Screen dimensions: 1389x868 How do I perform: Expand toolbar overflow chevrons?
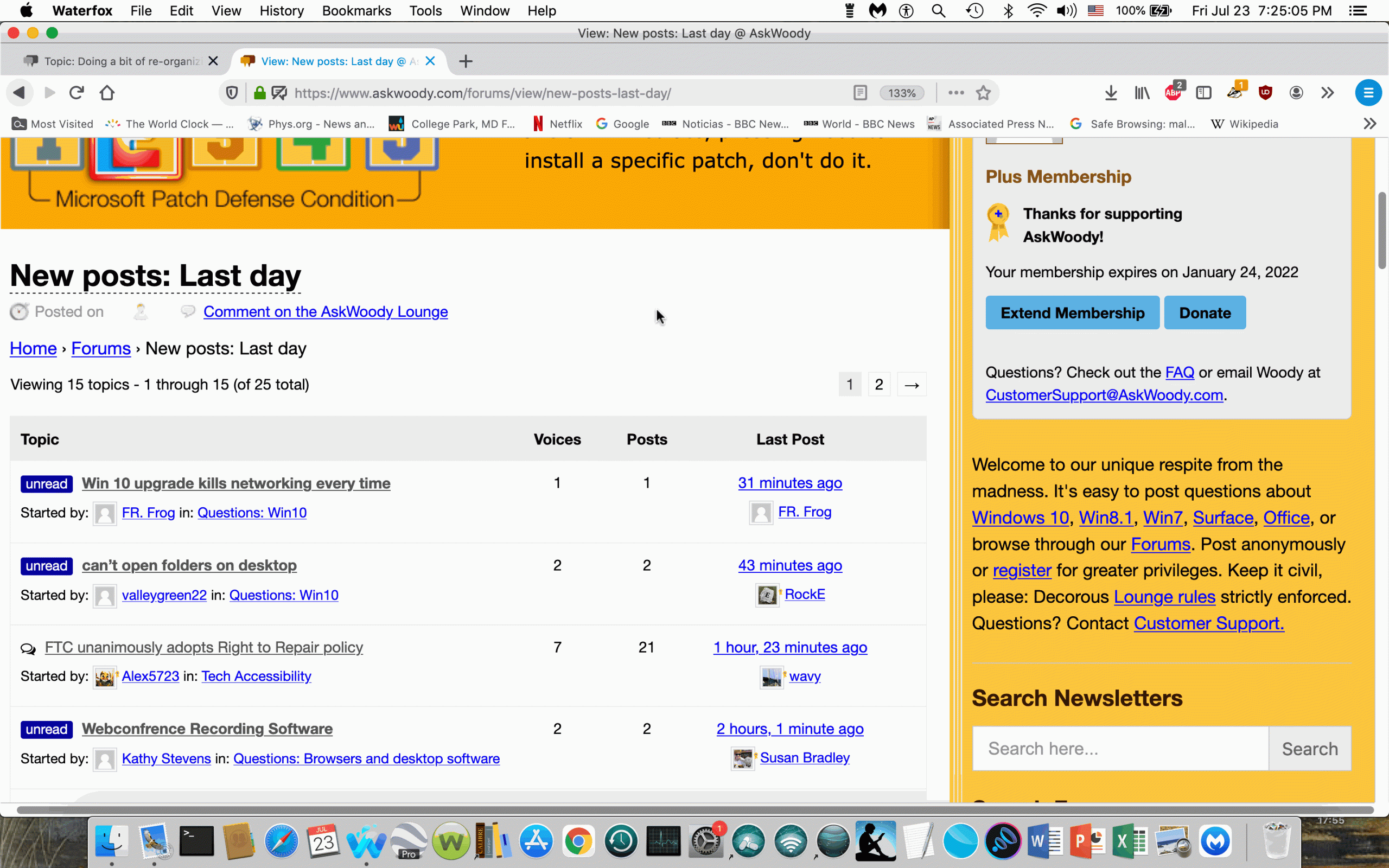point(1327,93)
